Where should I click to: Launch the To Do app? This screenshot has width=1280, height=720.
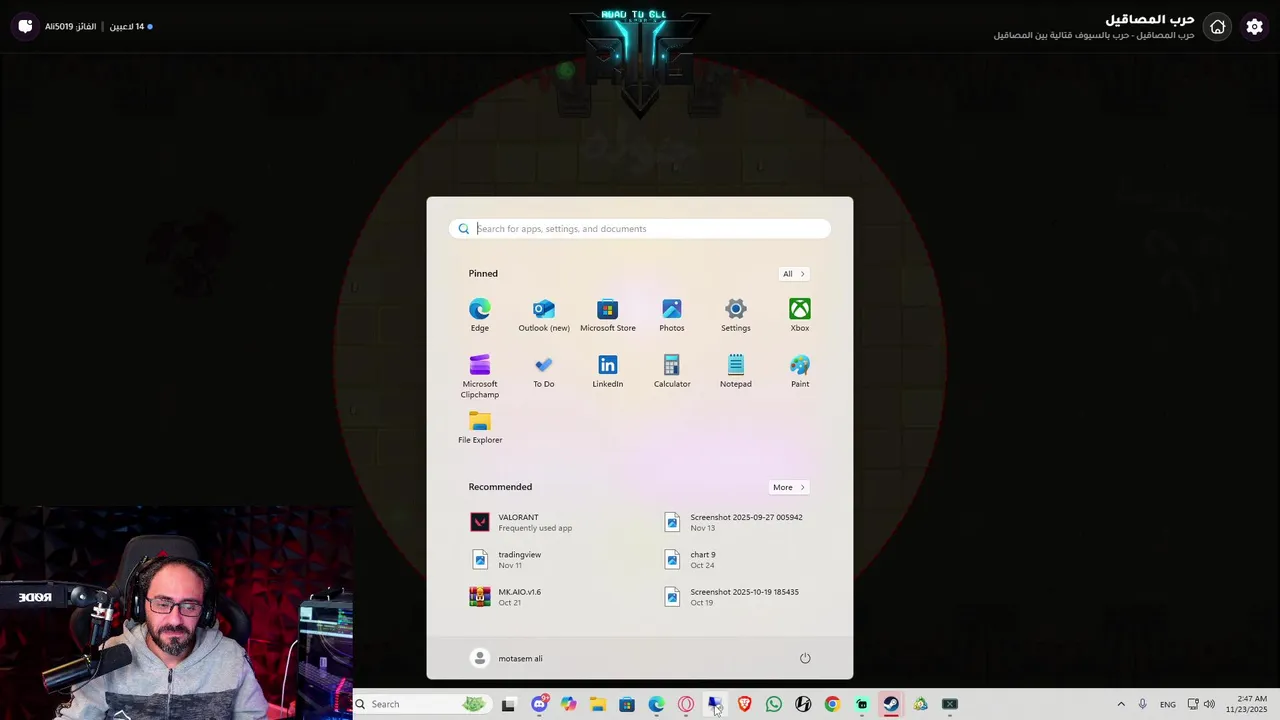pyautogui.click(x=544, y=371)
